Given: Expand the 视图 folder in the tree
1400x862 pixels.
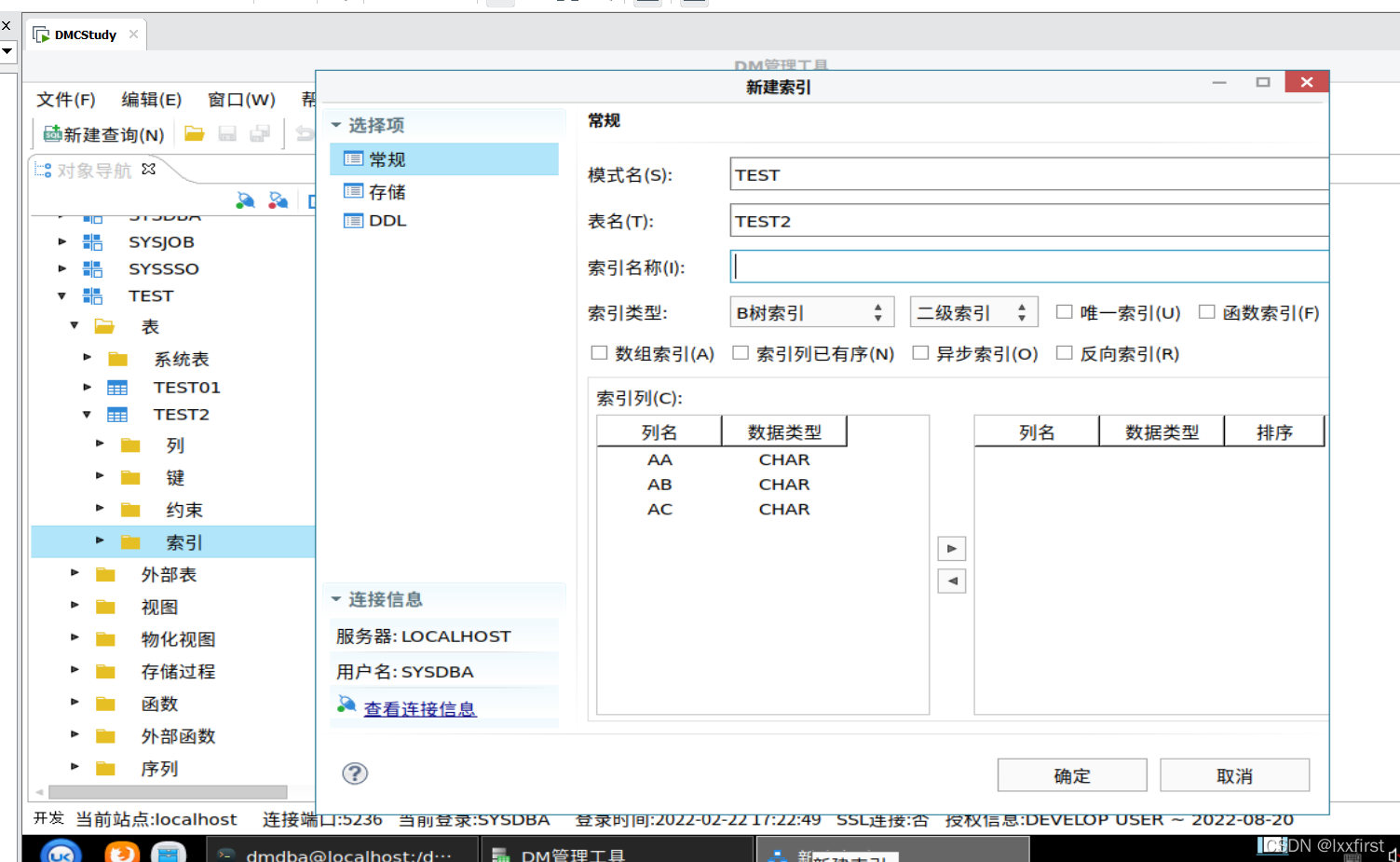Looking at the screenshot, I should click(x=75, y=606).
